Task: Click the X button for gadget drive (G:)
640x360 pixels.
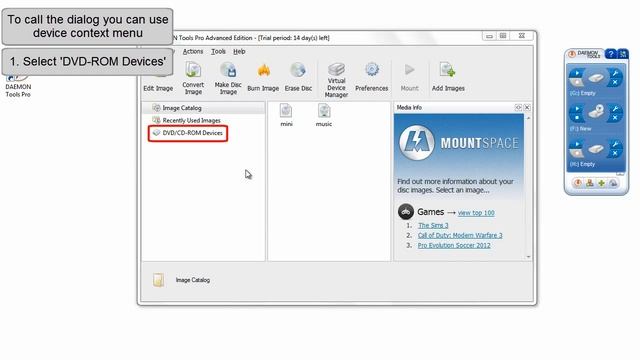Action: point(615,83)
